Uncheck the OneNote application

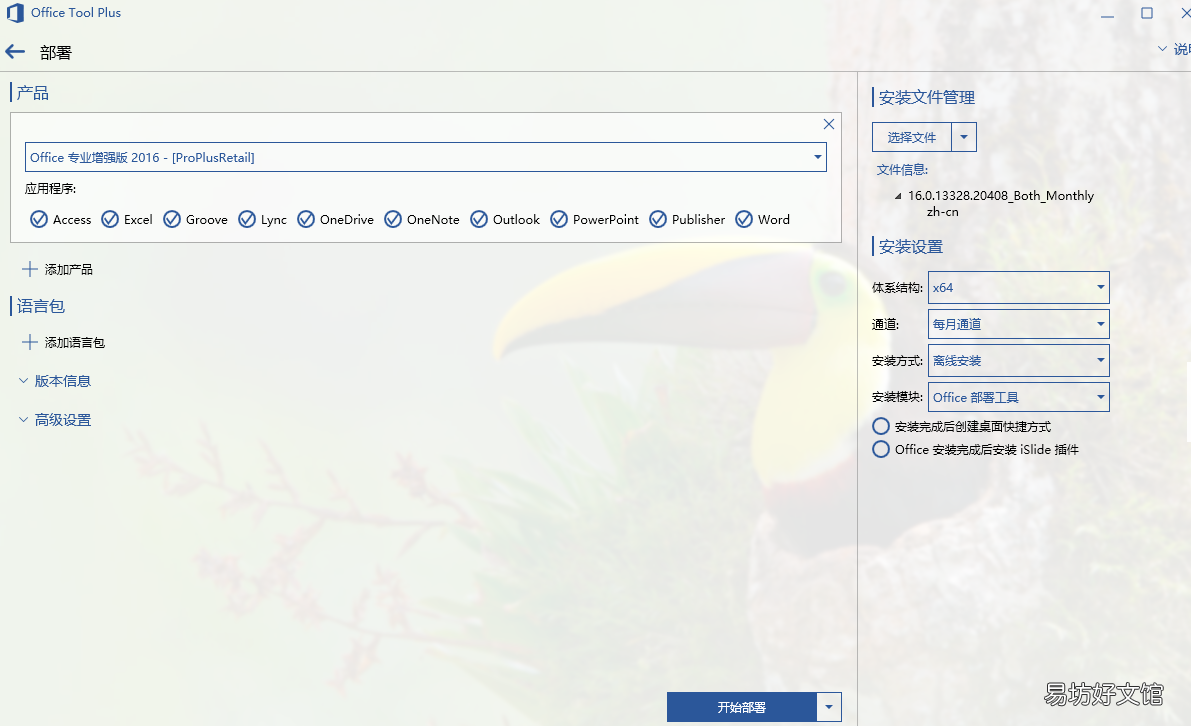[x=393, y=219]
